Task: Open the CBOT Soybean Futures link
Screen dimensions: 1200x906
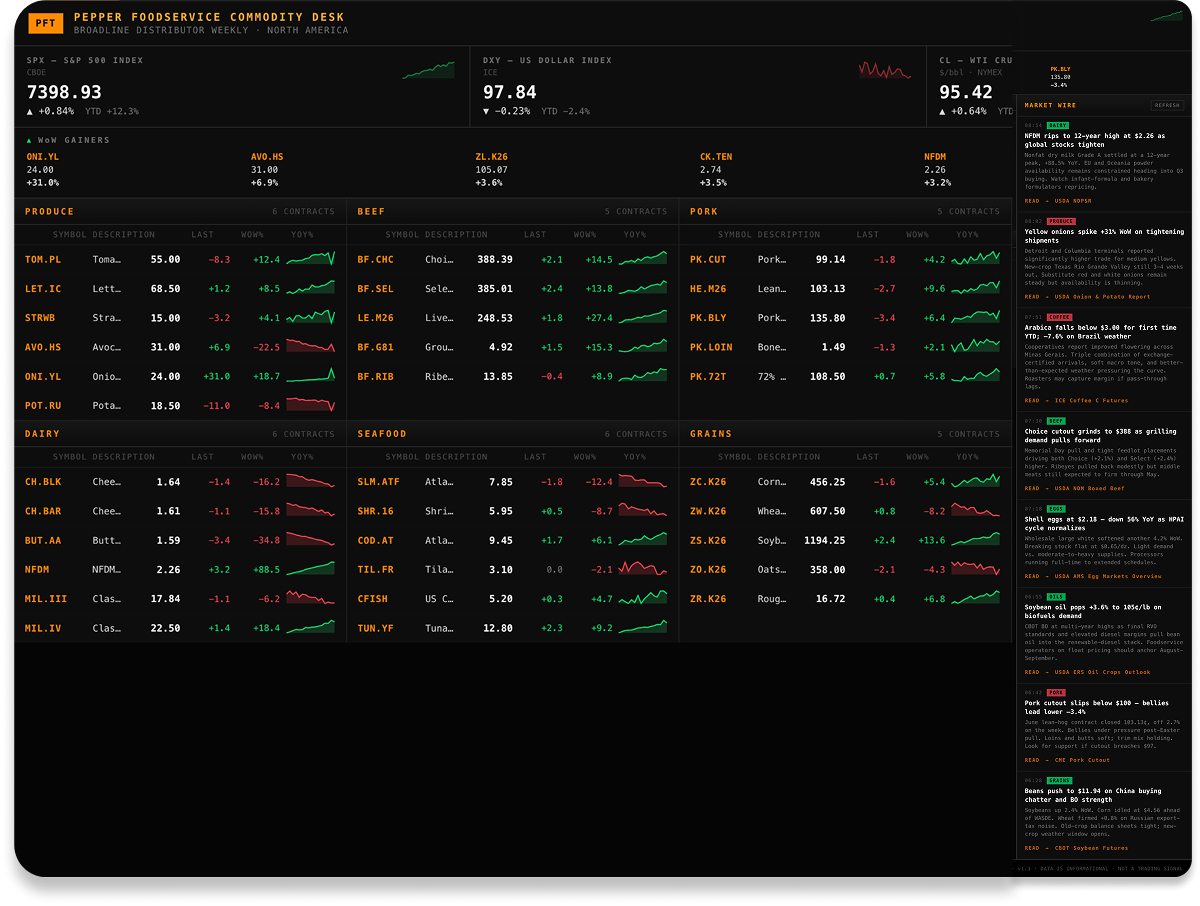Action: pos(1076,848)
